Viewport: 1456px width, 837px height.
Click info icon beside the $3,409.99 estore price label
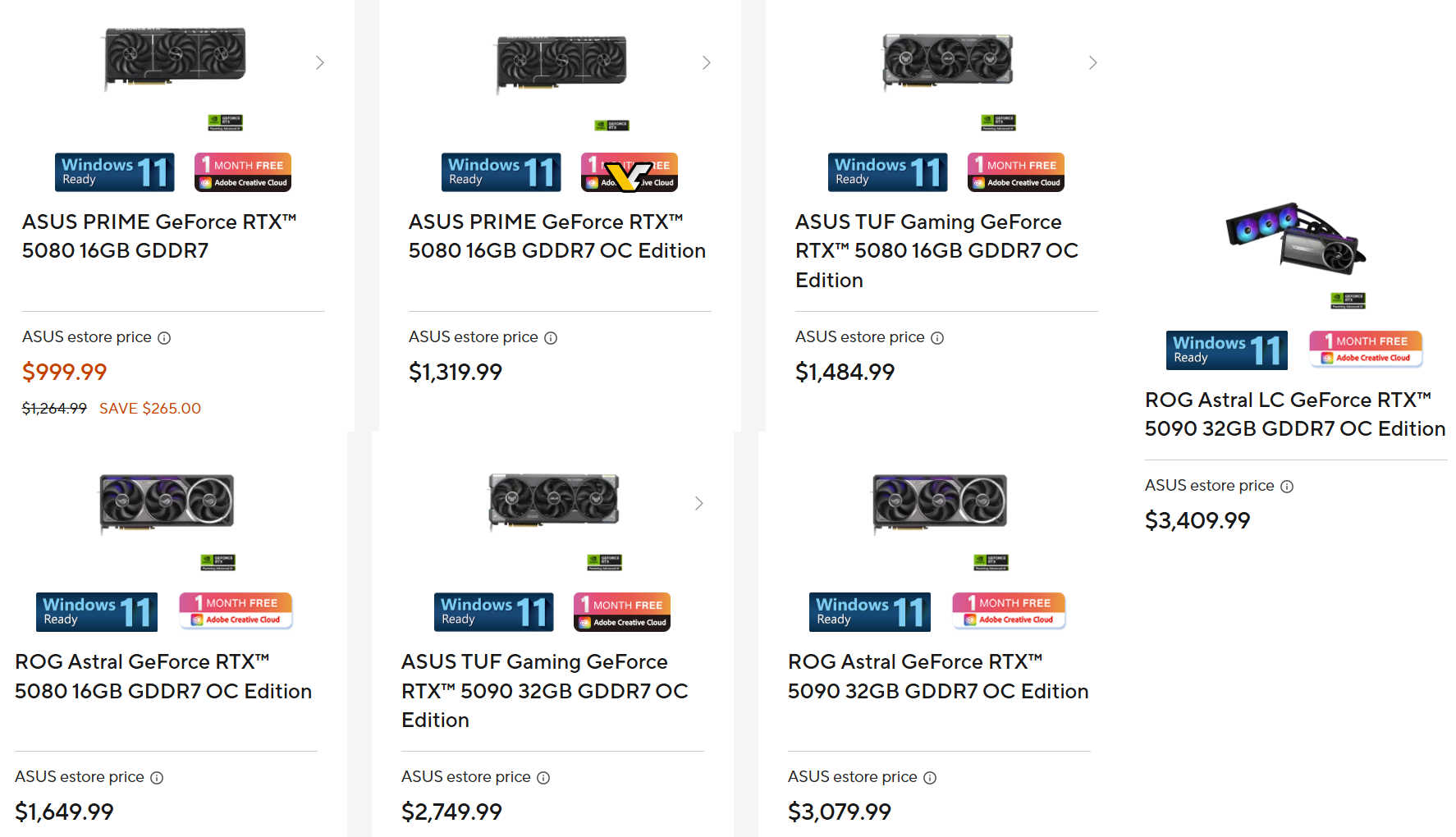coord(1287,487)
